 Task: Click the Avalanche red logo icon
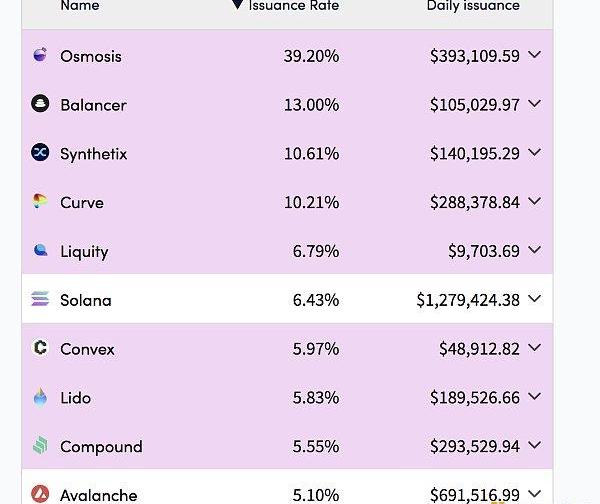click(40, 494)
